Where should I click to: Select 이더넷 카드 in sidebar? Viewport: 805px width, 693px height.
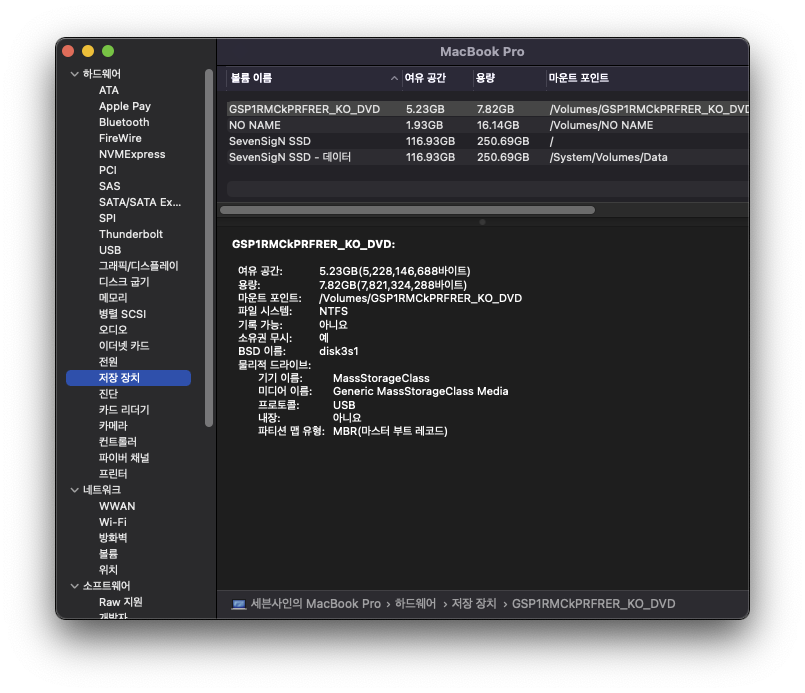(124, 346)
